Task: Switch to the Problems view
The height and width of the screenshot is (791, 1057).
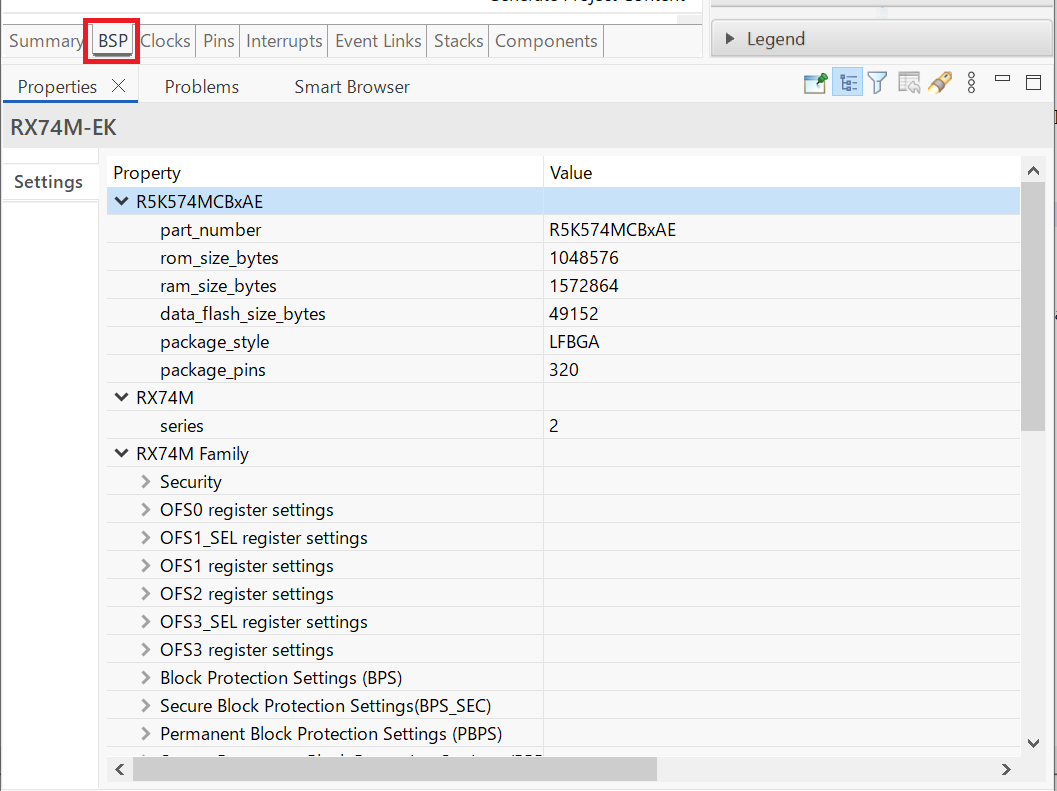Action: [x=202, y=87]
